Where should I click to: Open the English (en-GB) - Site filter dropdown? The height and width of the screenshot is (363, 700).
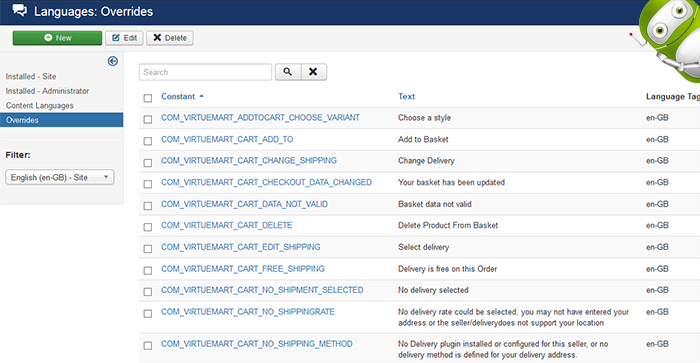pyautogui.click(x=60, y=177)
